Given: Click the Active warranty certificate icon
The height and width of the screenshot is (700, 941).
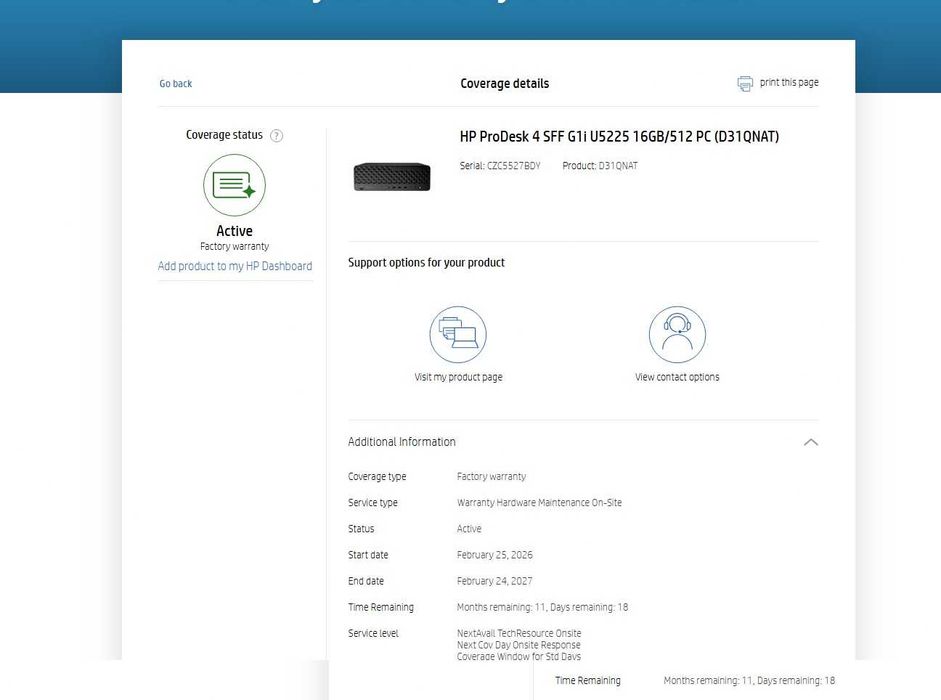Looking at the screenshot, I should tap(234, 185).
